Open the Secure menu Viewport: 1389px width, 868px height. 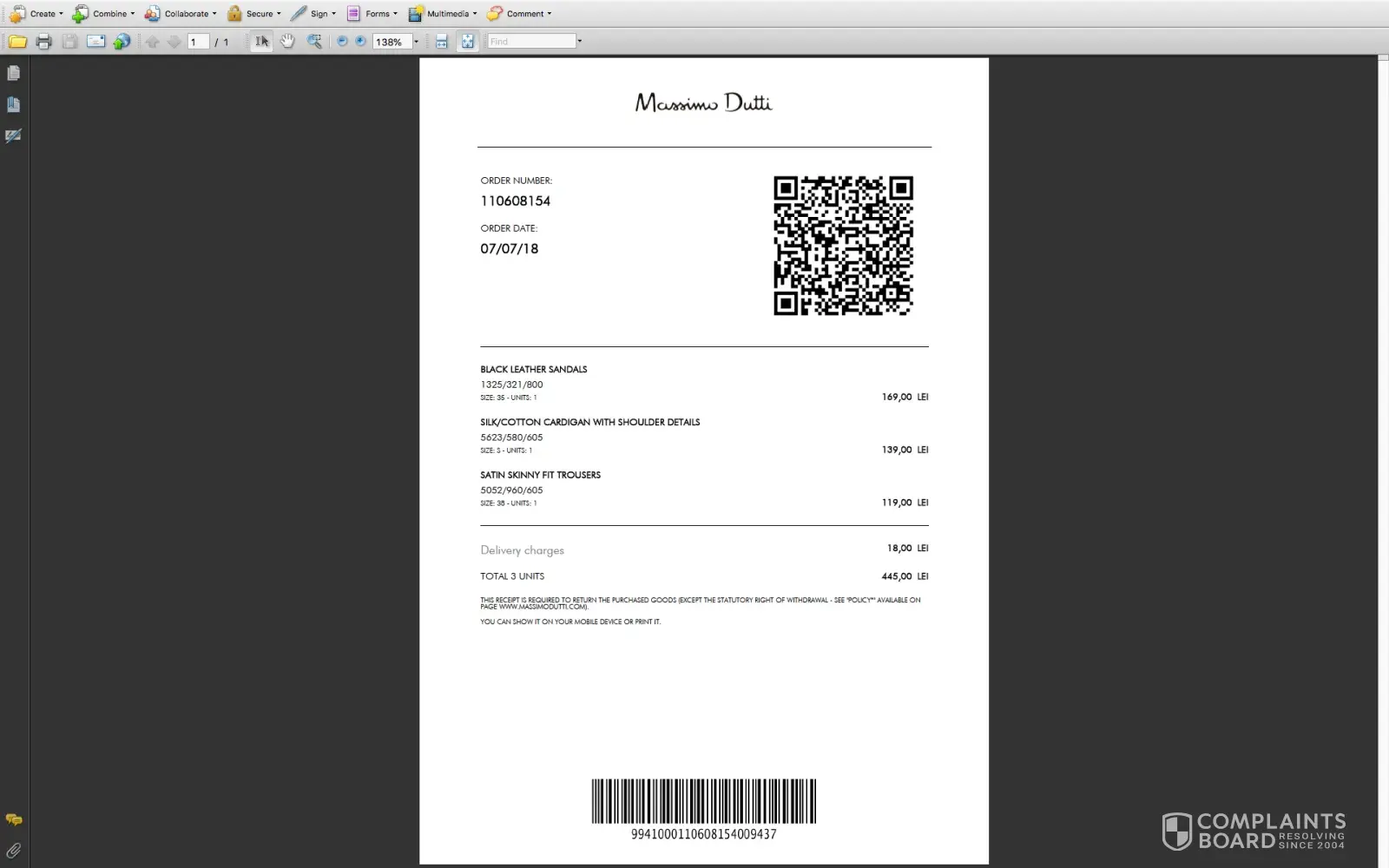(x=253, y=14)
